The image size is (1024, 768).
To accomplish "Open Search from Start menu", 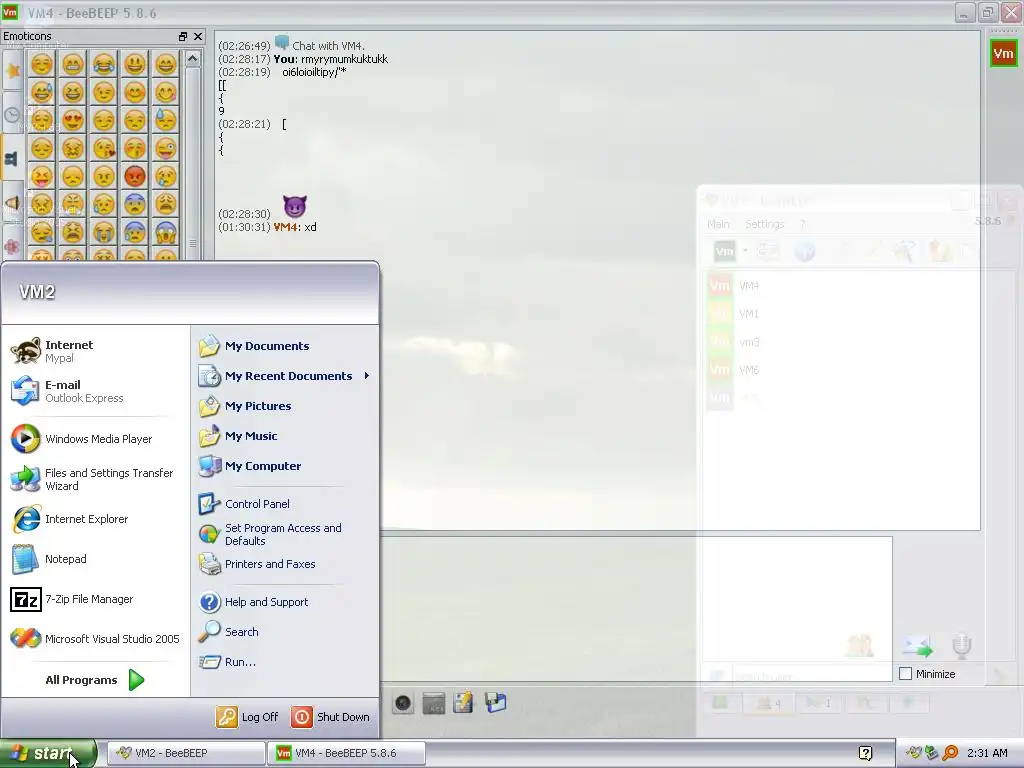I will (x=285, y=632).
